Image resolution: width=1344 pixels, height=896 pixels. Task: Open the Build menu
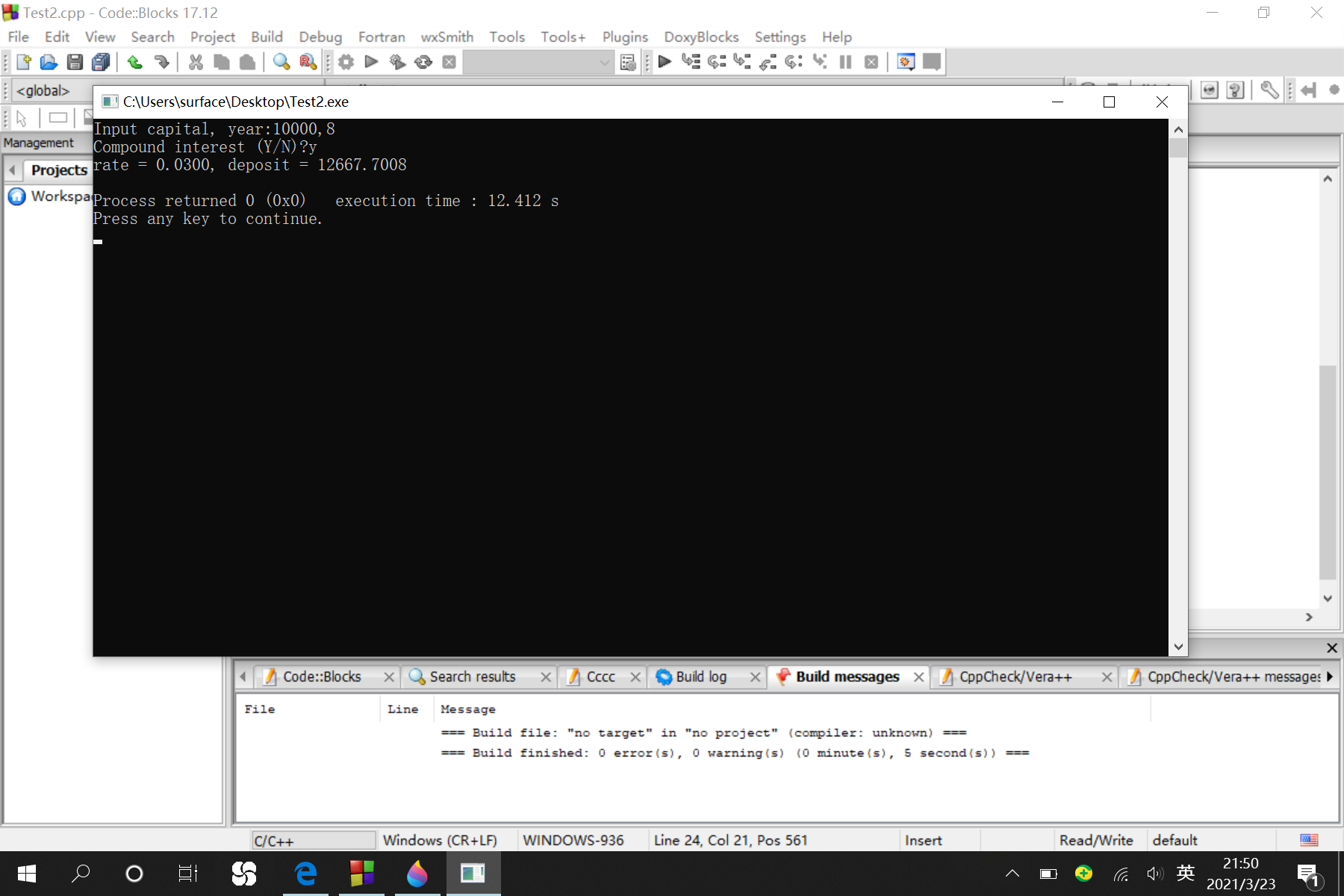(267, 37)
